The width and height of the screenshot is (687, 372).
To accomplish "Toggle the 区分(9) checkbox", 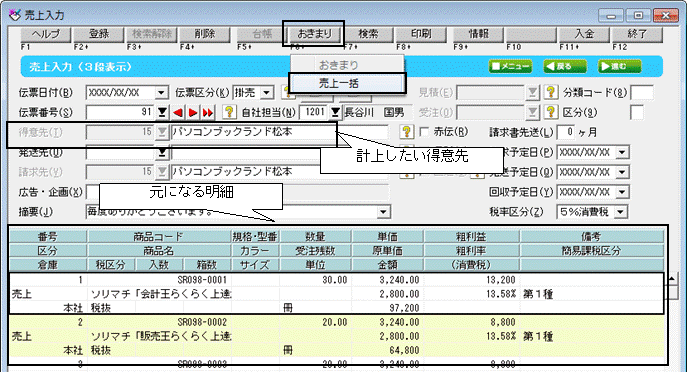I will [637, 113].
